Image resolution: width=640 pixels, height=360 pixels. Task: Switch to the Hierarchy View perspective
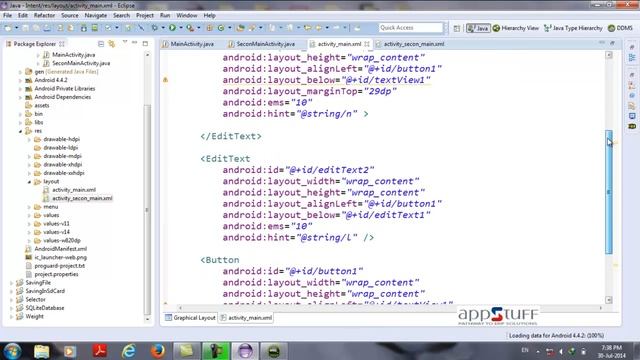pyautogui.click(x=516, y=28)
